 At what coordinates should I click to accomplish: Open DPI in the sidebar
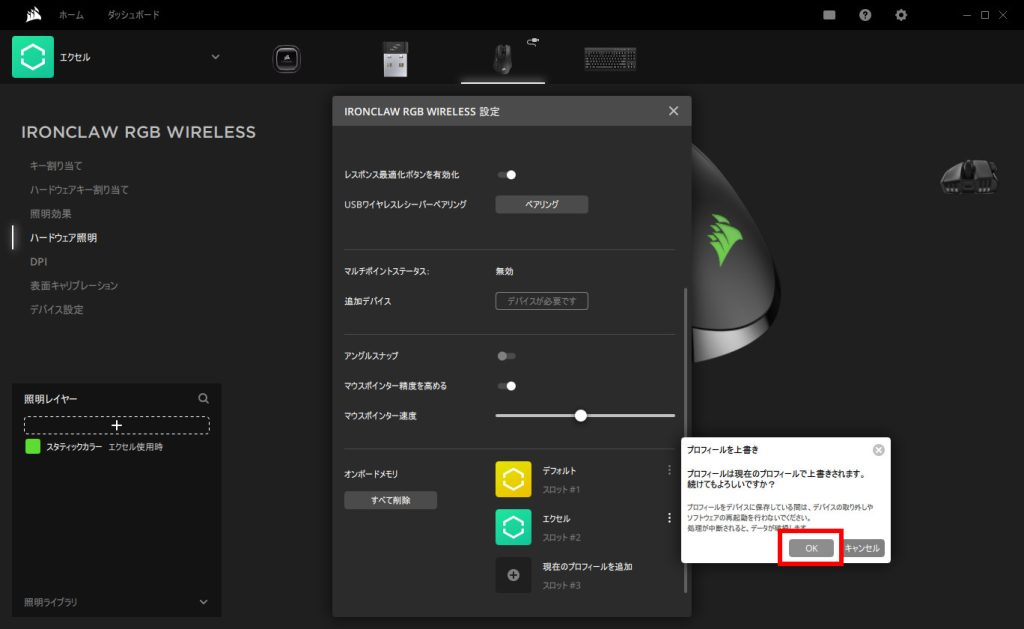tap(39, 262)
